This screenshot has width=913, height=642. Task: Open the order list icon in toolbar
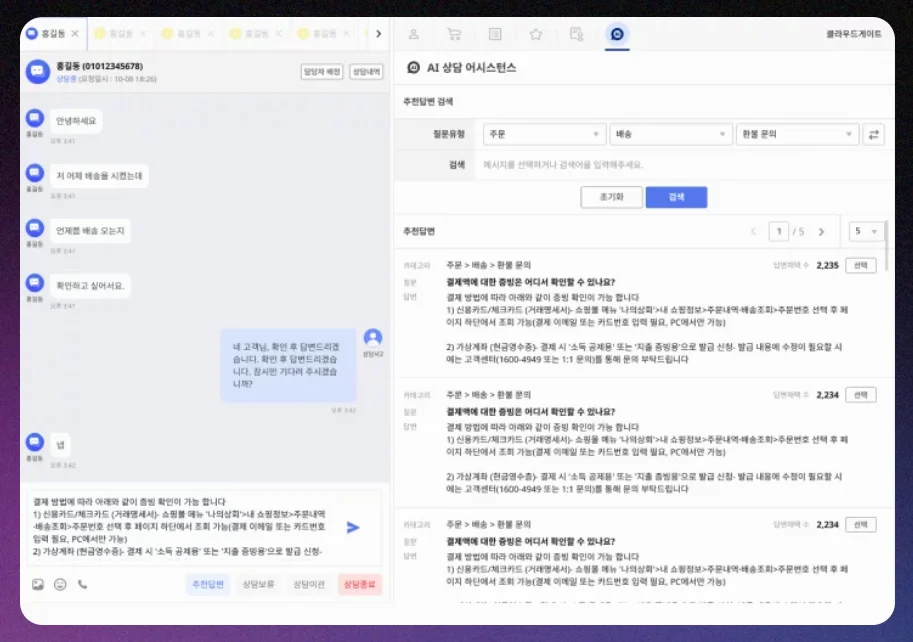coord(495,34)
